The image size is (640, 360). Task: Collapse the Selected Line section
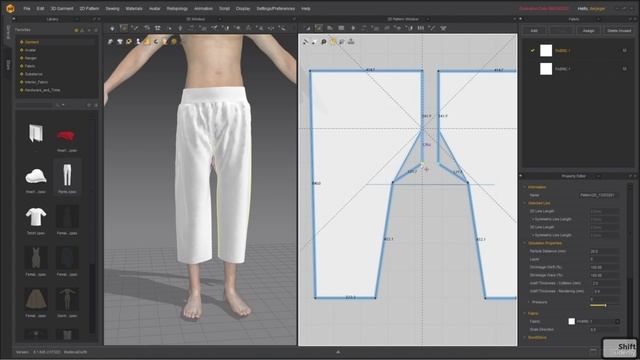tap(525, 203)
